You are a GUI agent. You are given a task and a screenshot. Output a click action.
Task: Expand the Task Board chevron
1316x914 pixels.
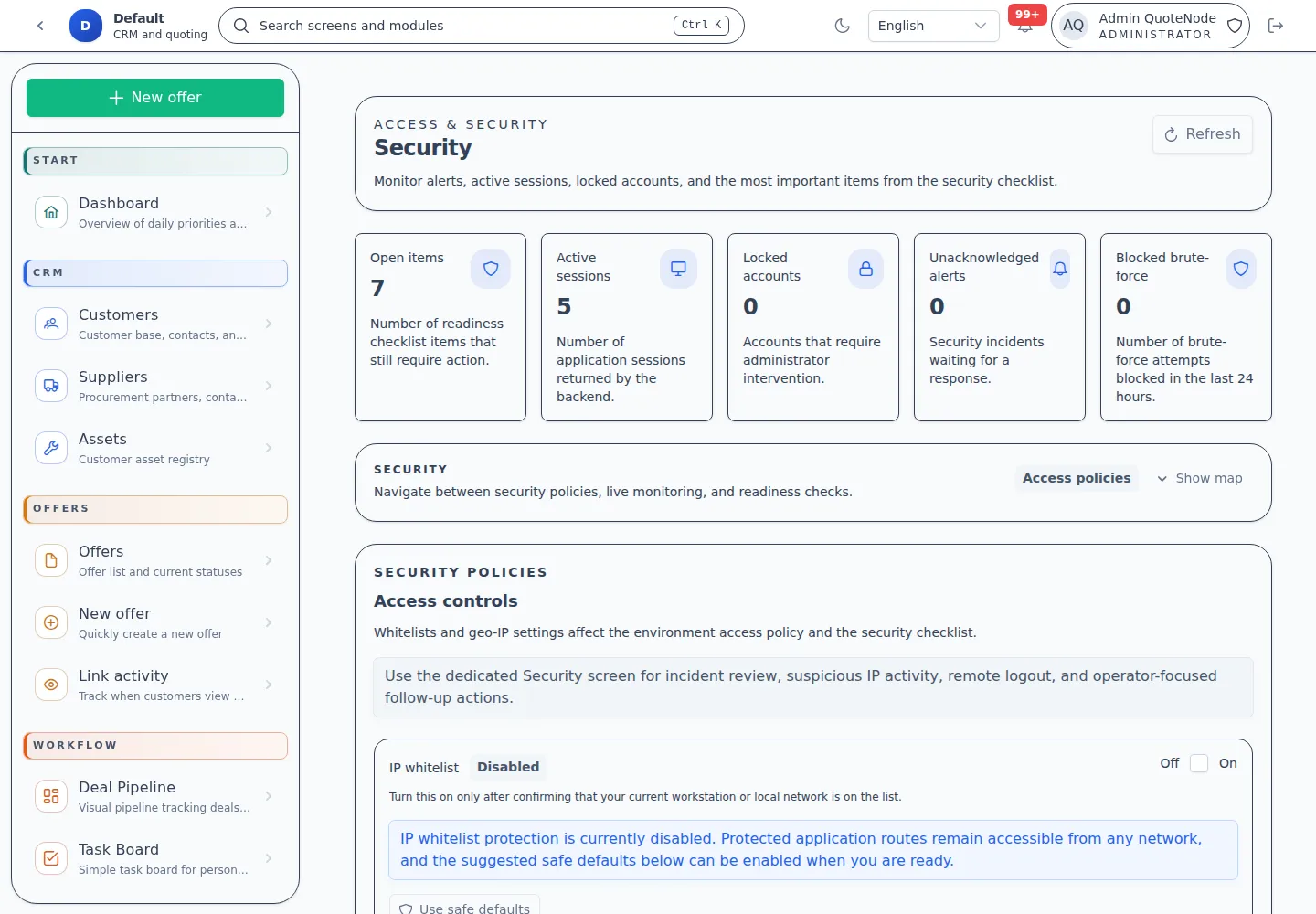269,858
